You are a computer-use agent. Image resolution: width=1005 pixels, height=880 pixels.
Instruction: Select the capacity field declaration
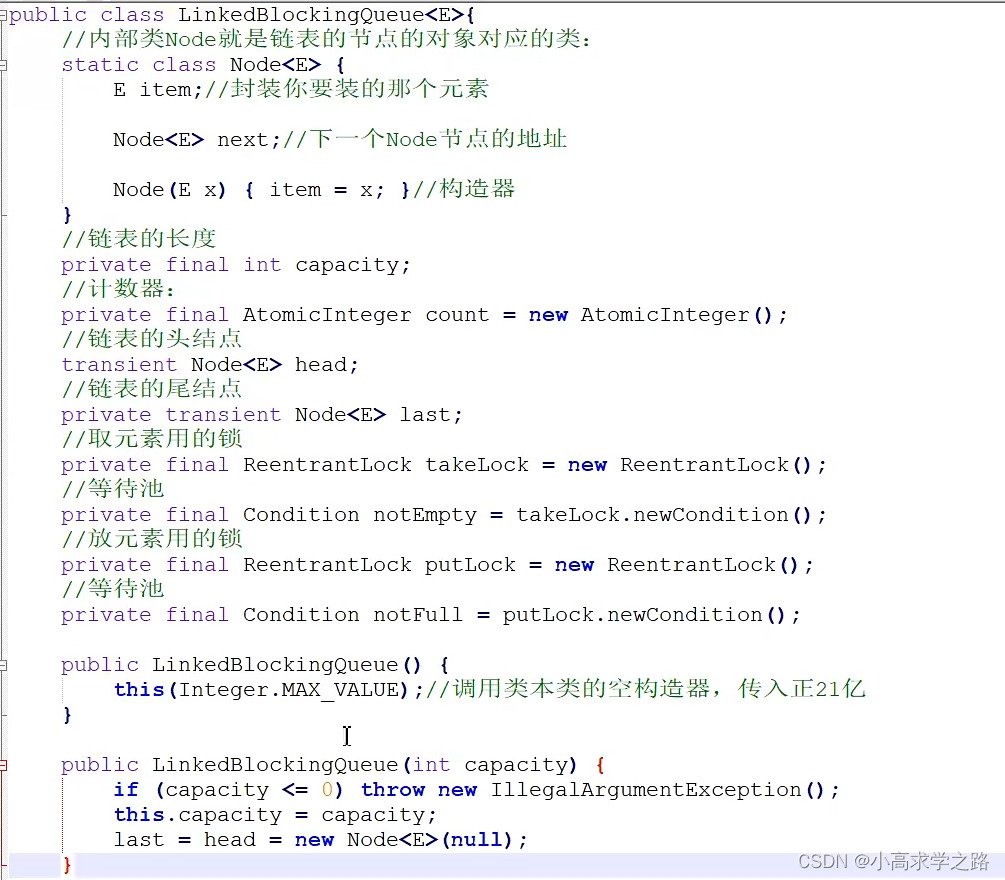coord(350,264)
